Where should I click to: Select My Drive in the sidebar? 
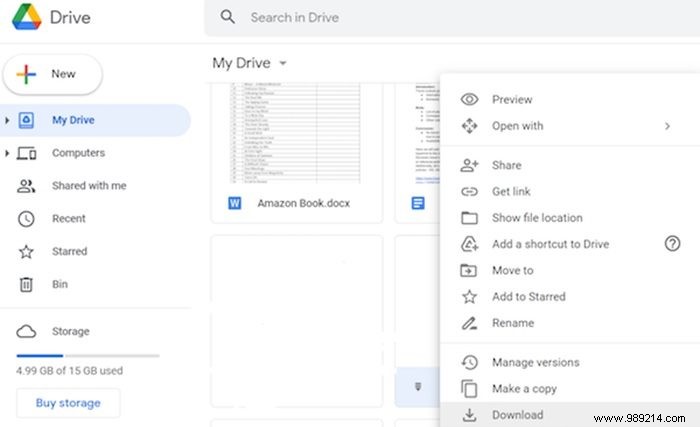point(95,120)
